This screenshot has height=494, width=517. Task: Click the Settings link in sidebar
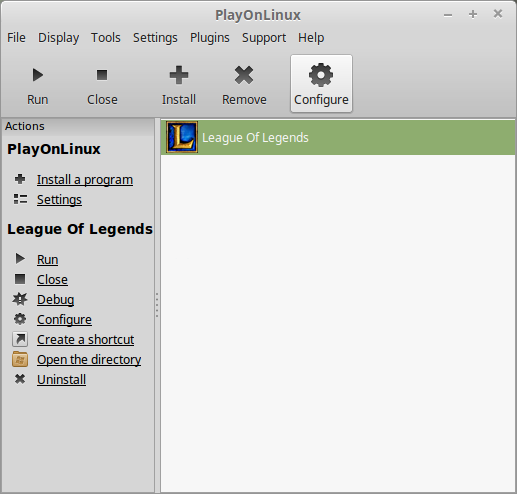59,200
